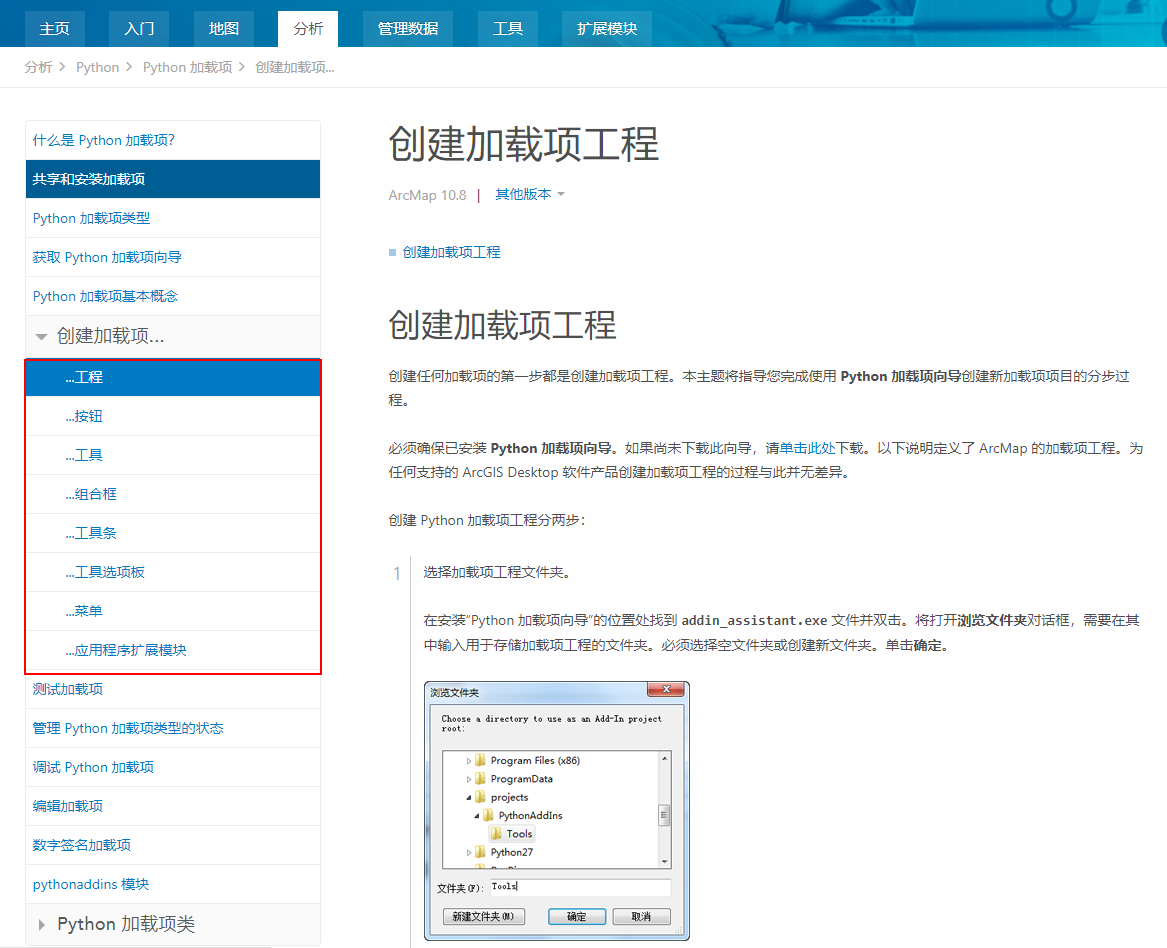Click the 创建加载项工程 anchor link

pos(450,252)
